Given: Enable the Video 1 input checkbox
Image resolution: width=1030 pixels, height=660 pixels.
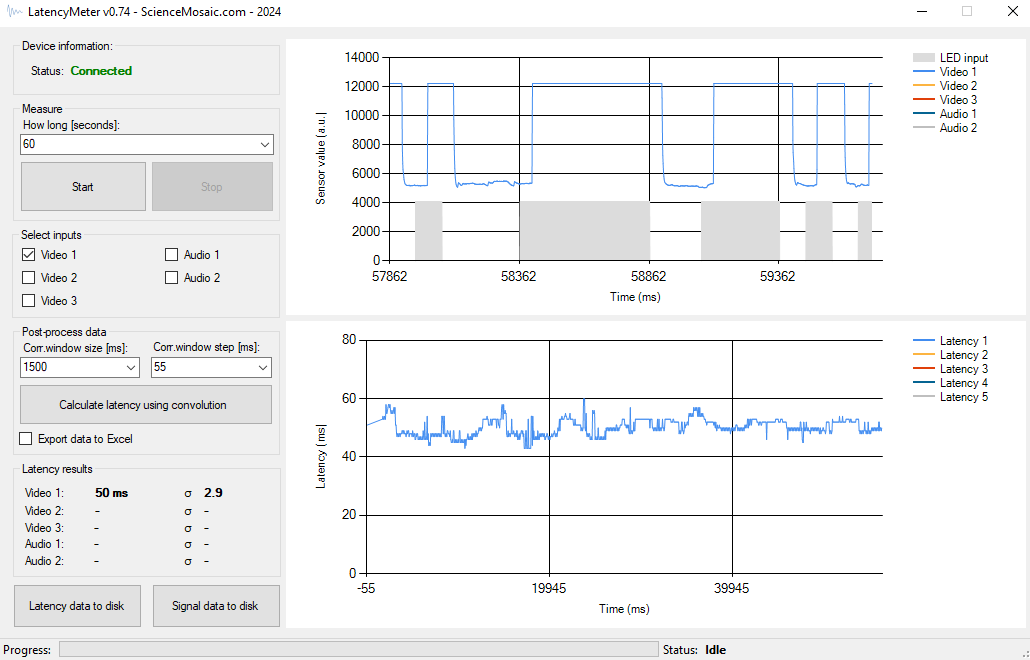Looking at the screenshot, I should (28, 255).
